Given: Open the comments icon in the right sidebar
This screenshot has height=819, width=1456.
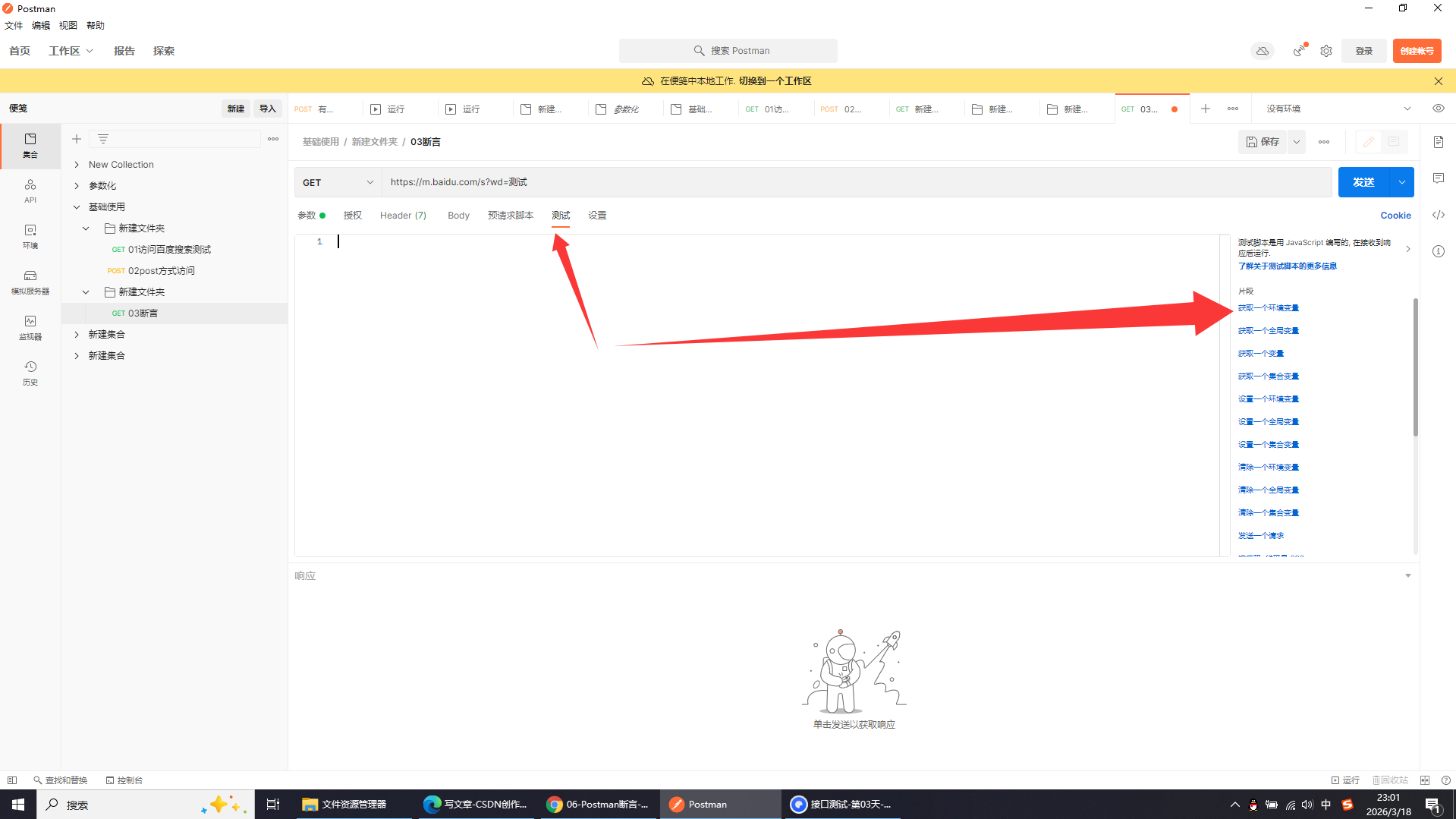Looking at the screenshot, I should click(x=1439, y=178).
